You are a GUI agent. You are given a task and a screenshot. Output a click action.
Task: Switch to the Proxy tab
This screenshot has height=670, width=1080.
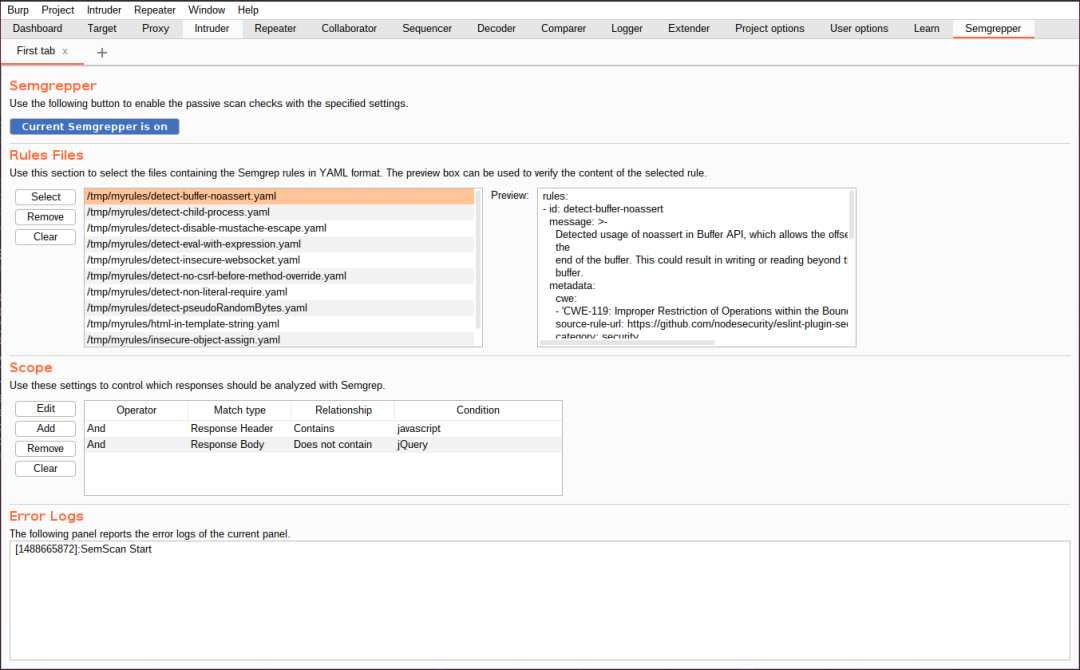pos(156,28)
